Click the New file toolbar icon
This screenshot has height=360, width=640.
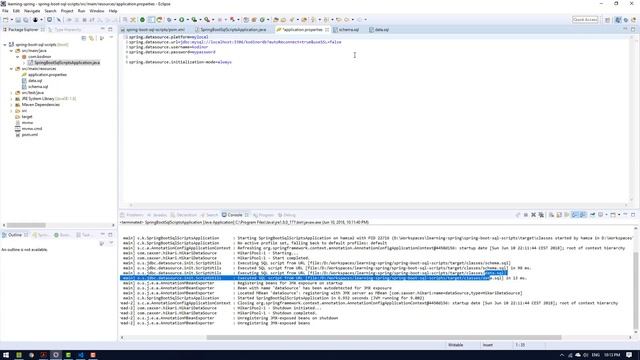pos(5,20)
